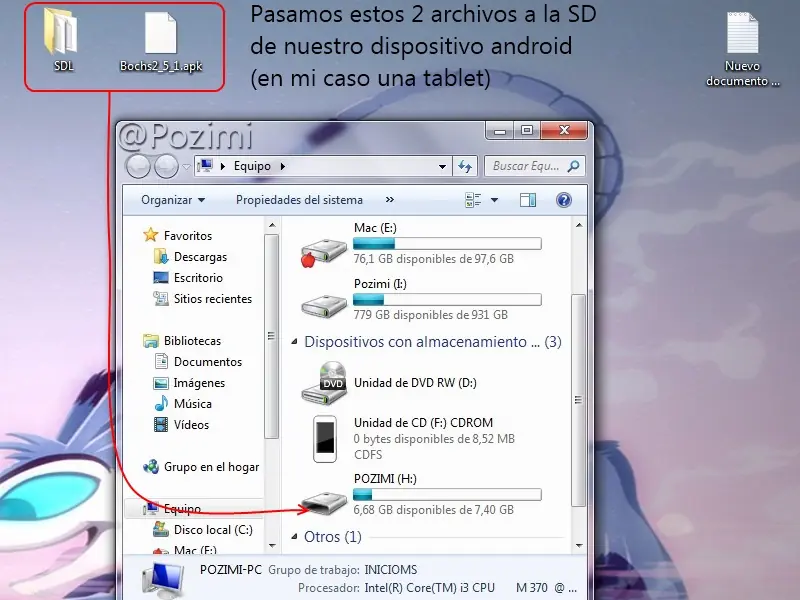Click the arrow after Equipo in breadcrumb

pyautogui.click(x=283, y=166)
